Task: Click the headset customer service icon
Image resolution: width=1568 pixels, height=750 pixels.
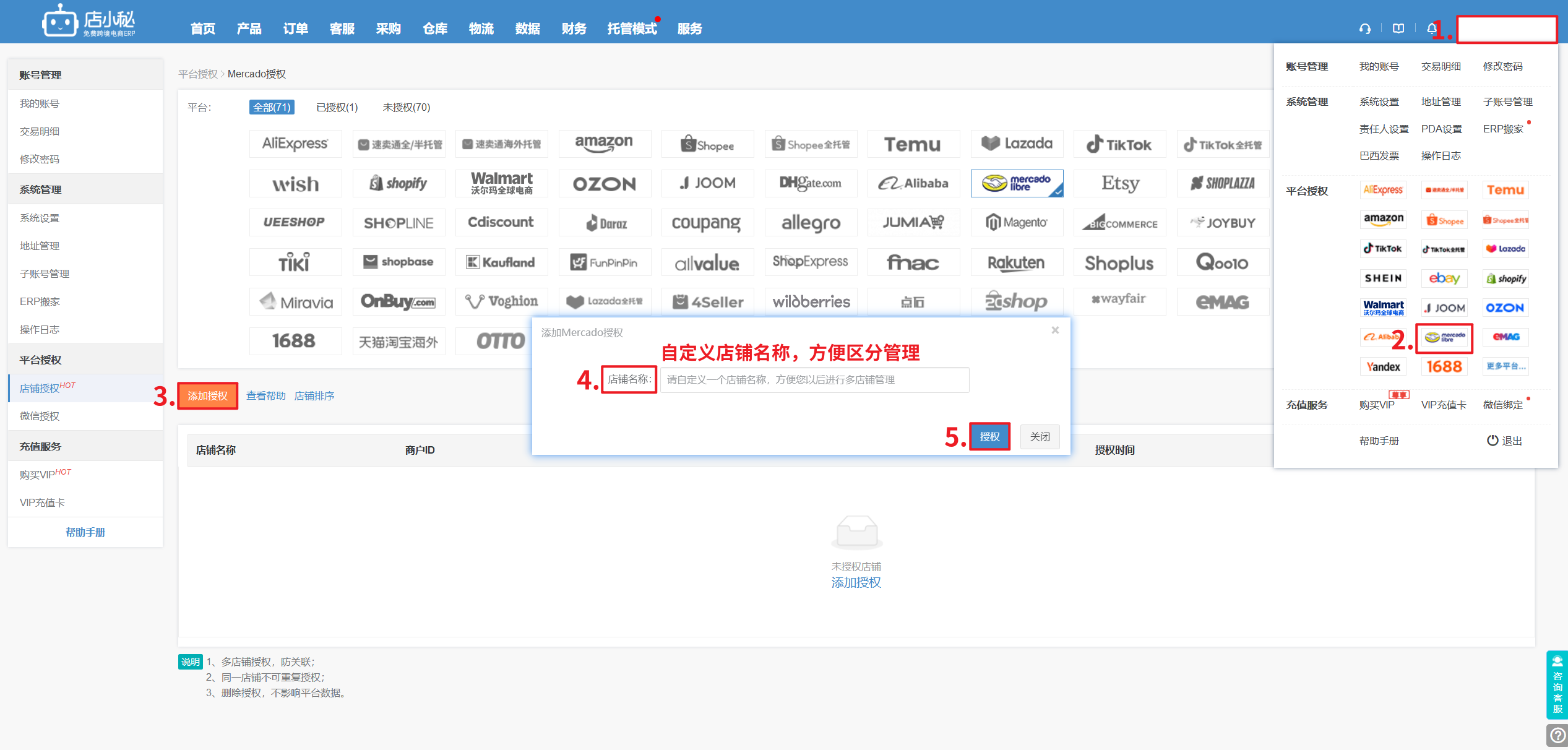Action: click(1364, 28)
